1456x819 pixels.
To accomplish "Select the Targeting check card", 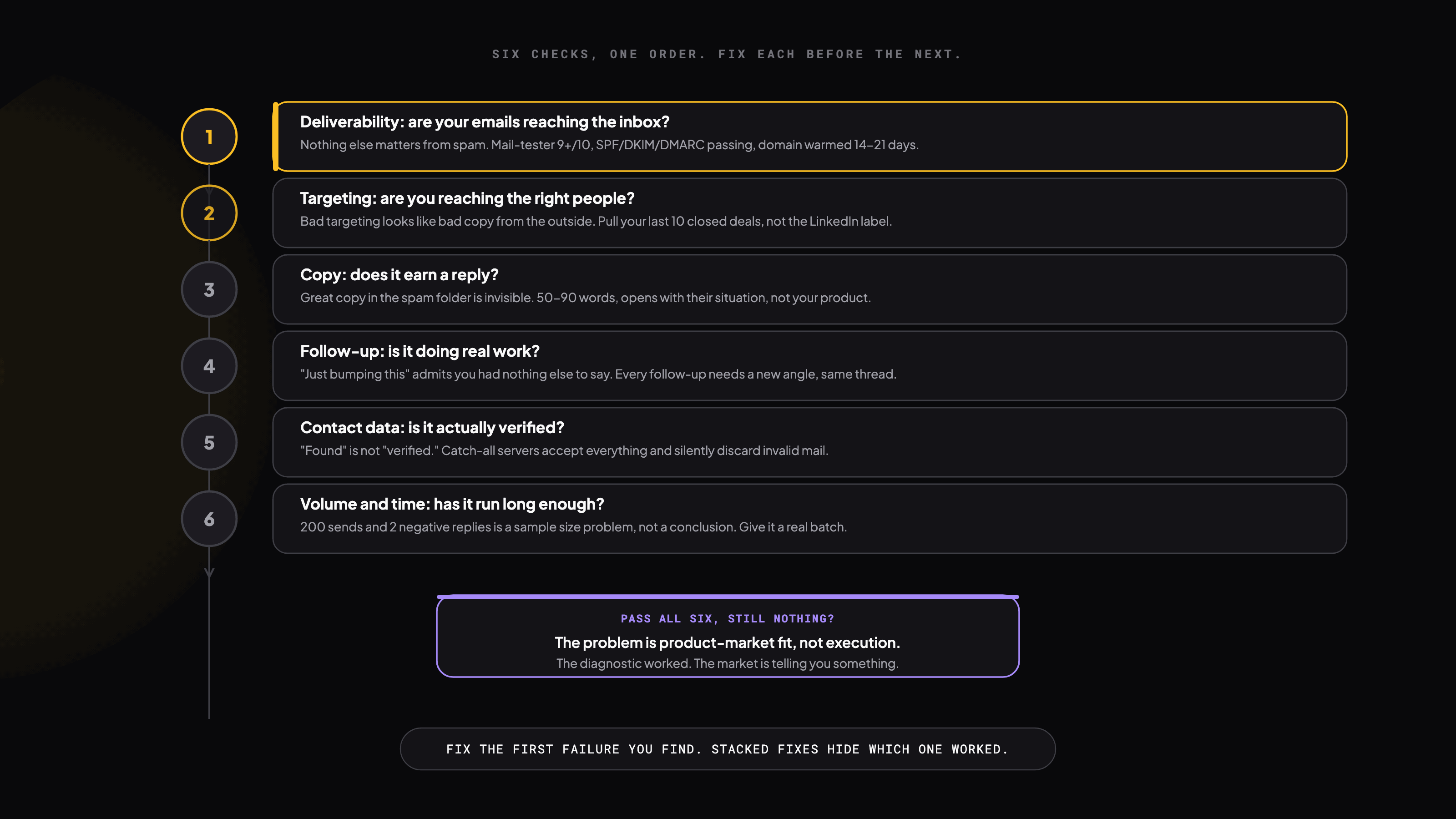I will pos(809,213).
